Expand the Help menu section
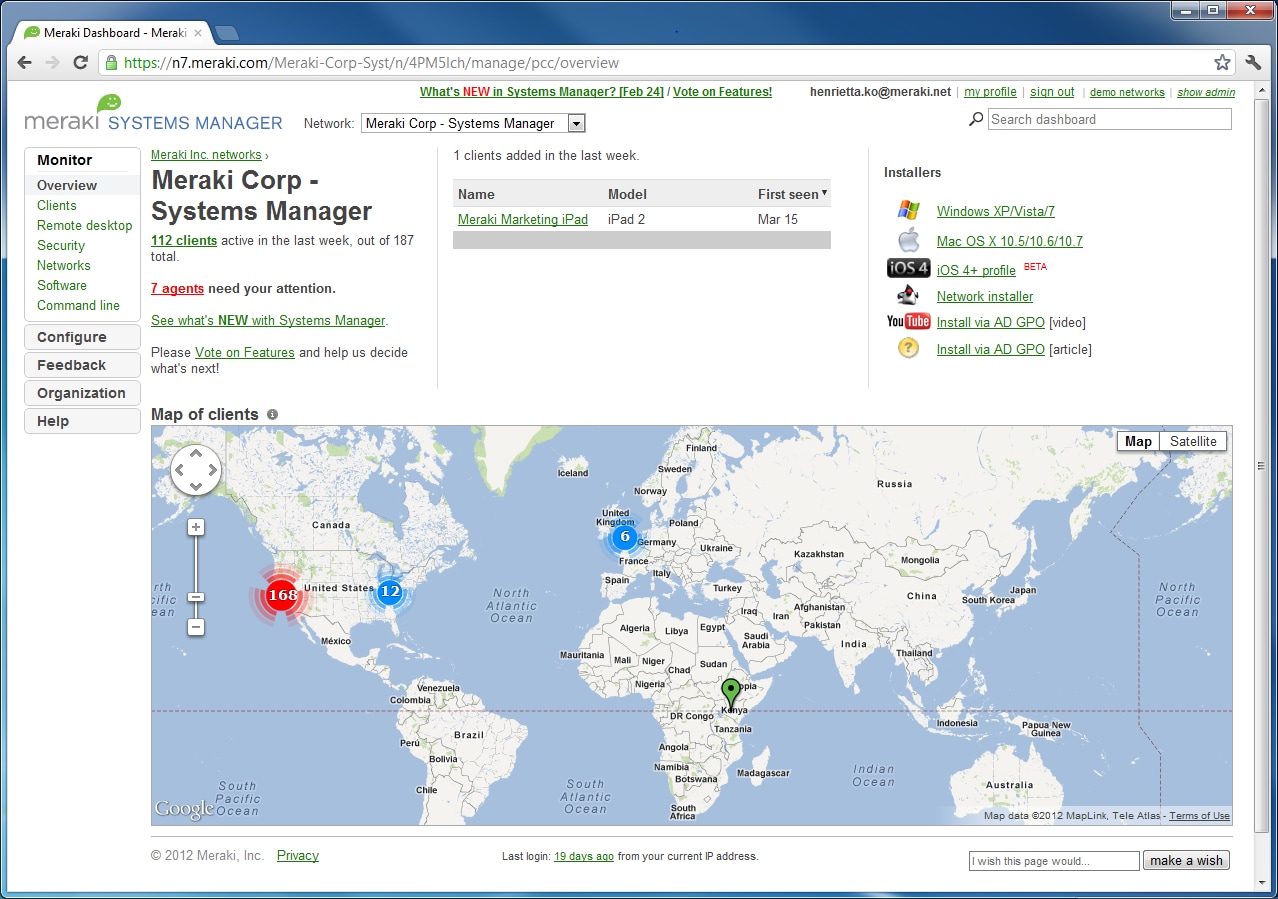 click(x=82, y=421)
